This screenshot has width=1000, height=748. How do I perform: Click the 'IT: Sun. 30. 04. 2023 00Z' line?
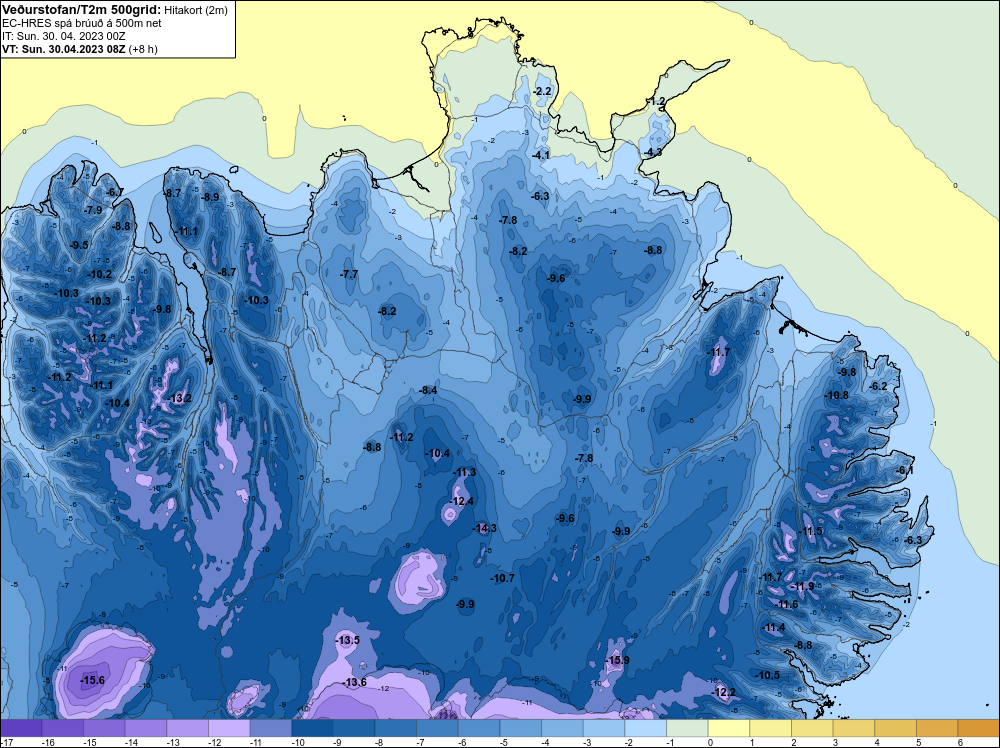click(64, 36)
